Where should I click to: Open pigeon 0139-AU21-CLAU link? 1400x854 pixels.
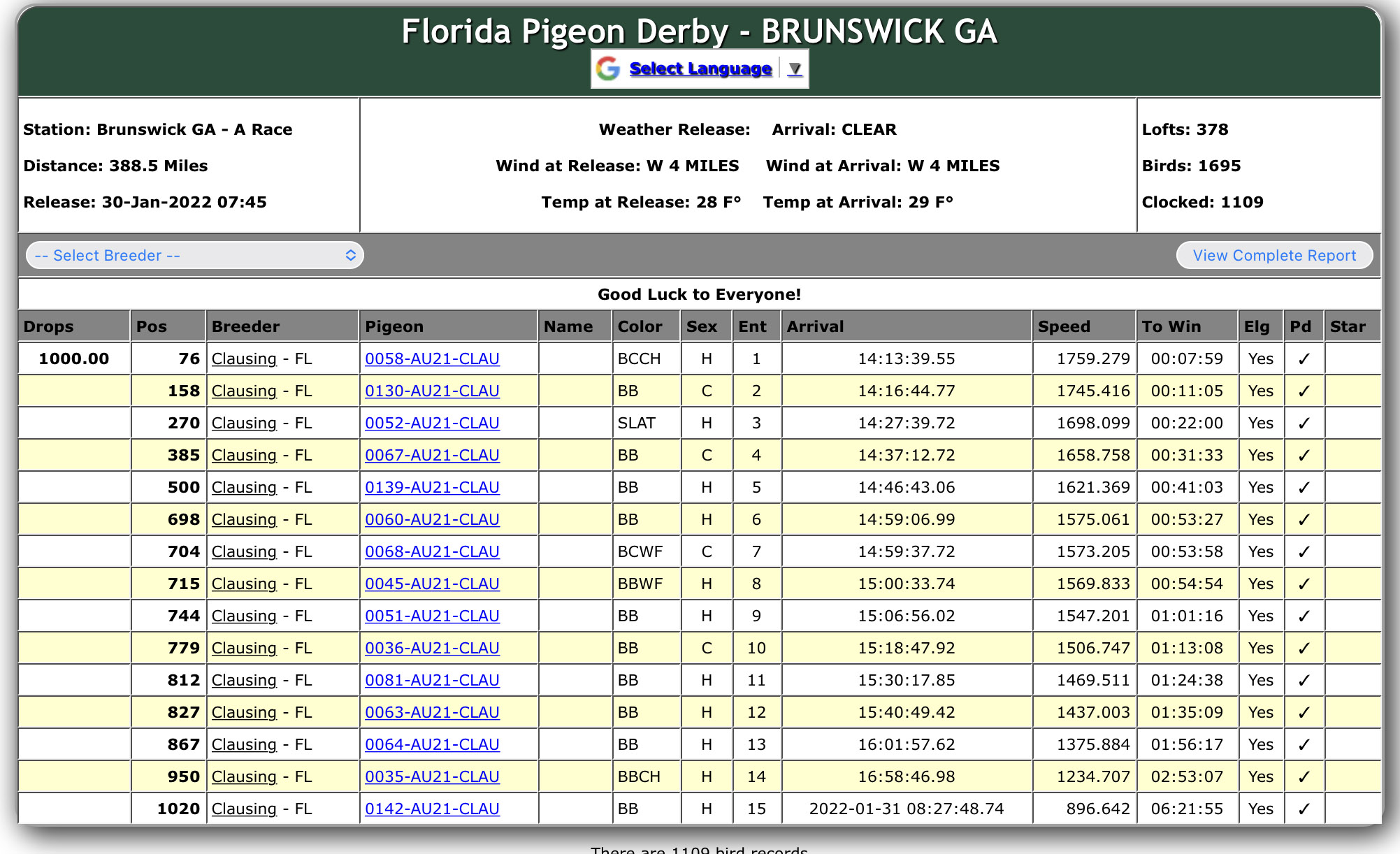pos(432,487)
